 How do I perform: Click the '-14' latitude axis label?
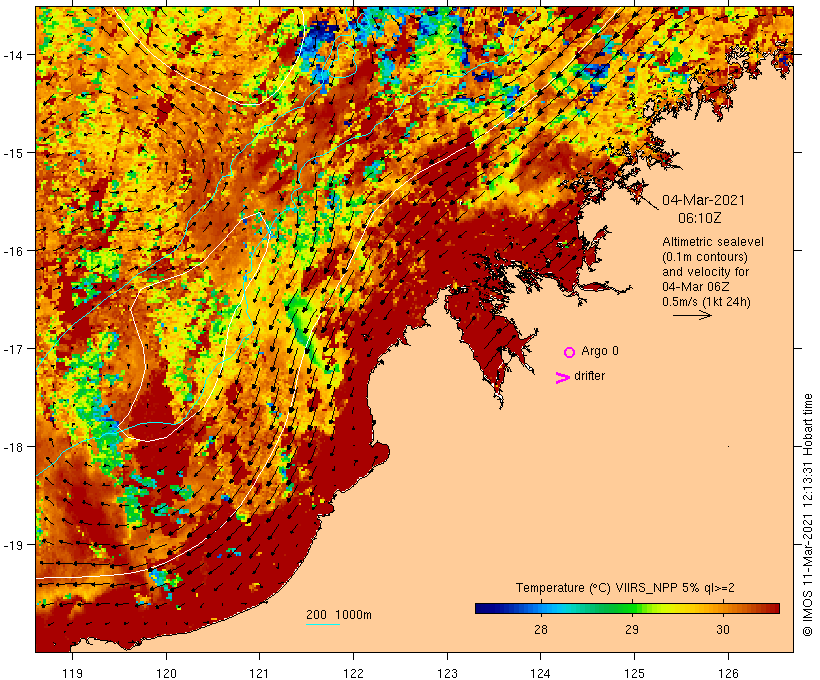pos(12,54)
